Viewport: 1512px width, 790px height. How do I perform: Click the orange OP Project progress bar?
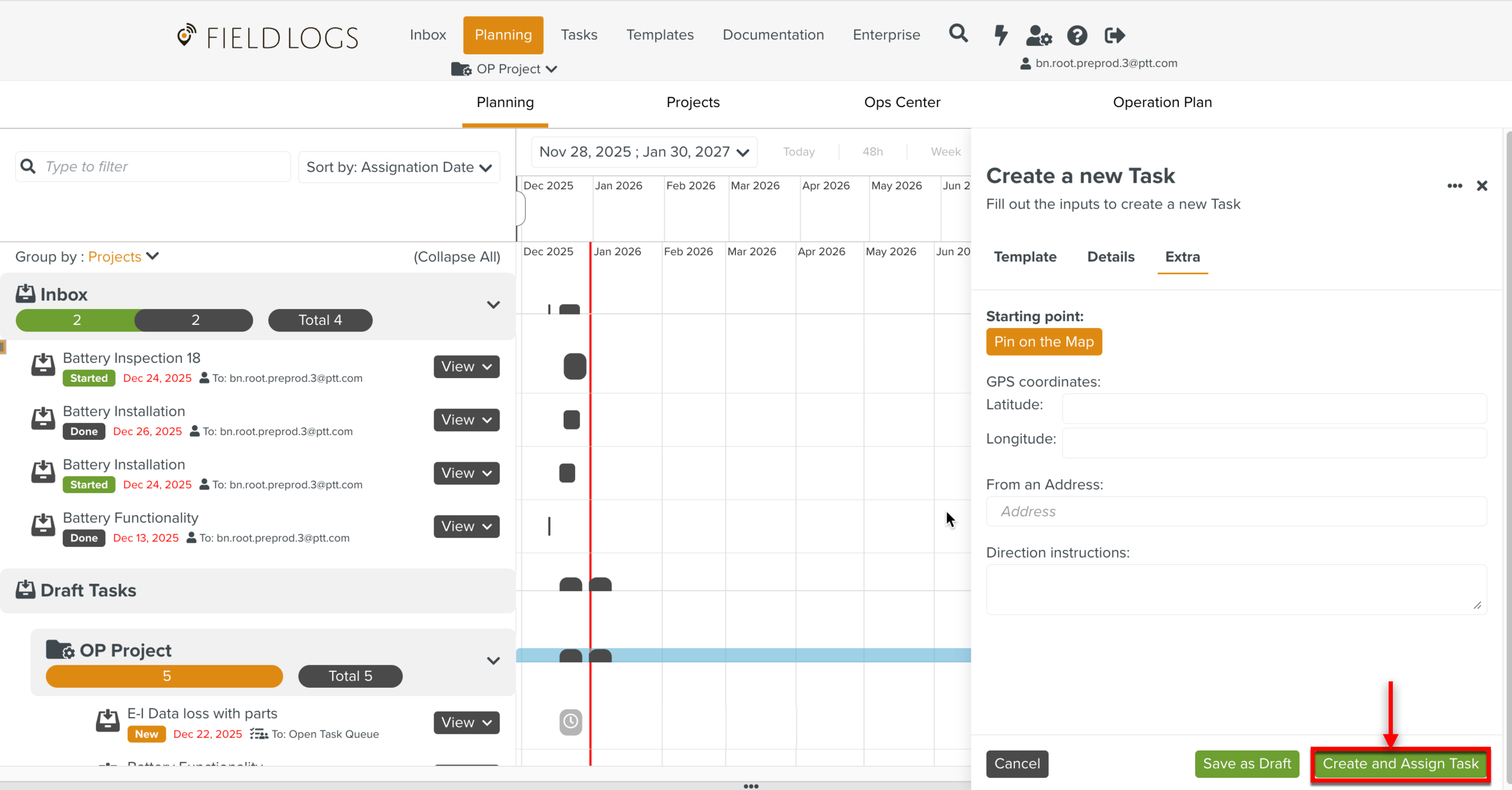pos(165,676)
